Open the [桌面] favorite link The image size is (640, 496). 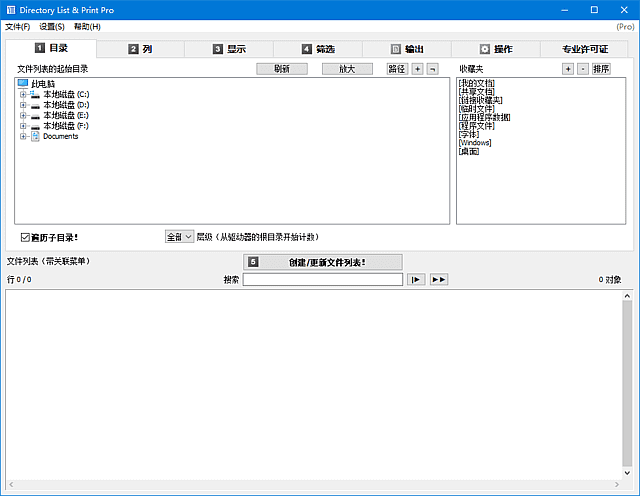coord(469,151)
